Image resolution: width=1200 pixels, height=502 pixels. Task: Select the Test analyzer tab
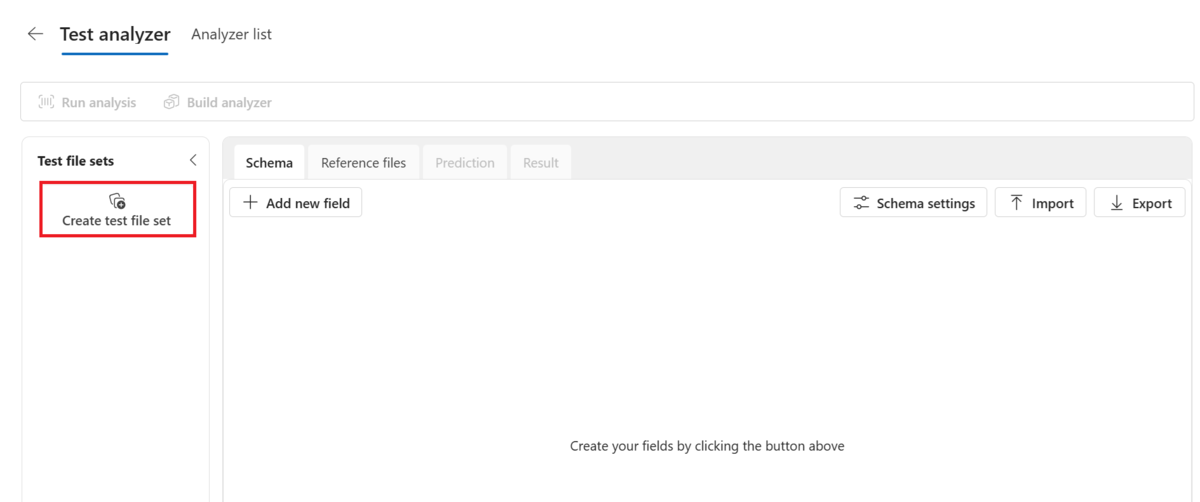click(115, 34)
